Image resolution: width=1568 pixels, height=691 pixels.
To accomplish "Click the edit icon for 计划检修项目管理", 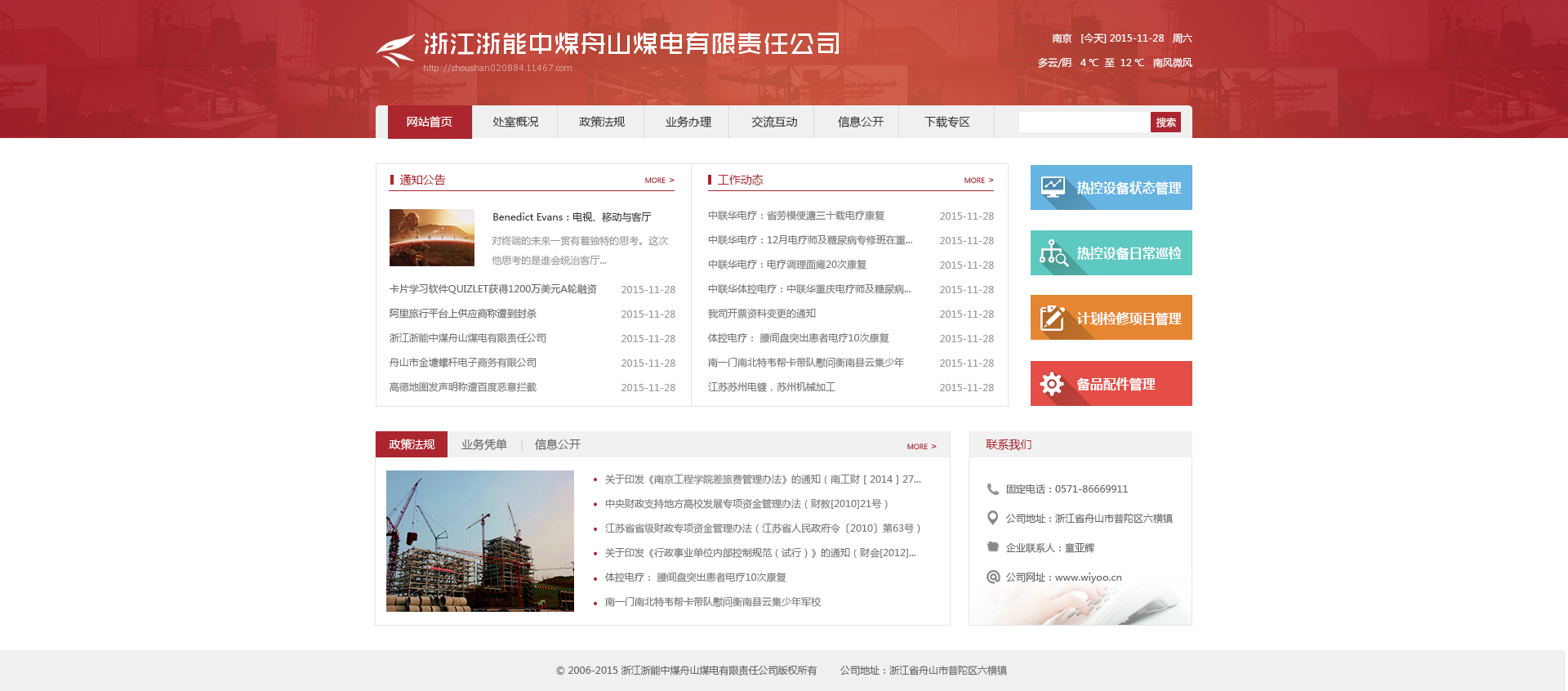I will [x=1053, y=318].
